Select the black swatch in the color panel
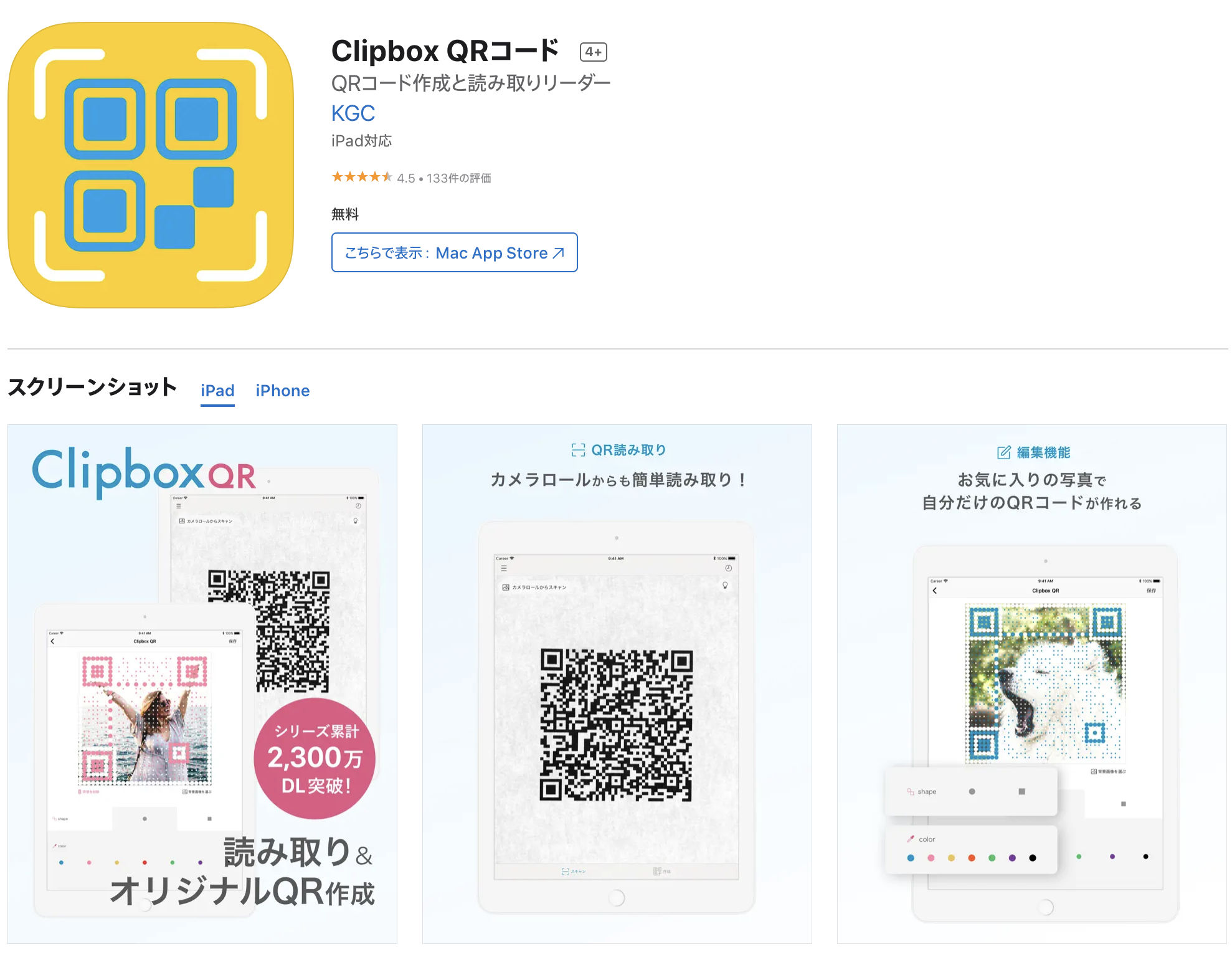This screenshot has height=962, width=1232. click(x=1033, y=858)
